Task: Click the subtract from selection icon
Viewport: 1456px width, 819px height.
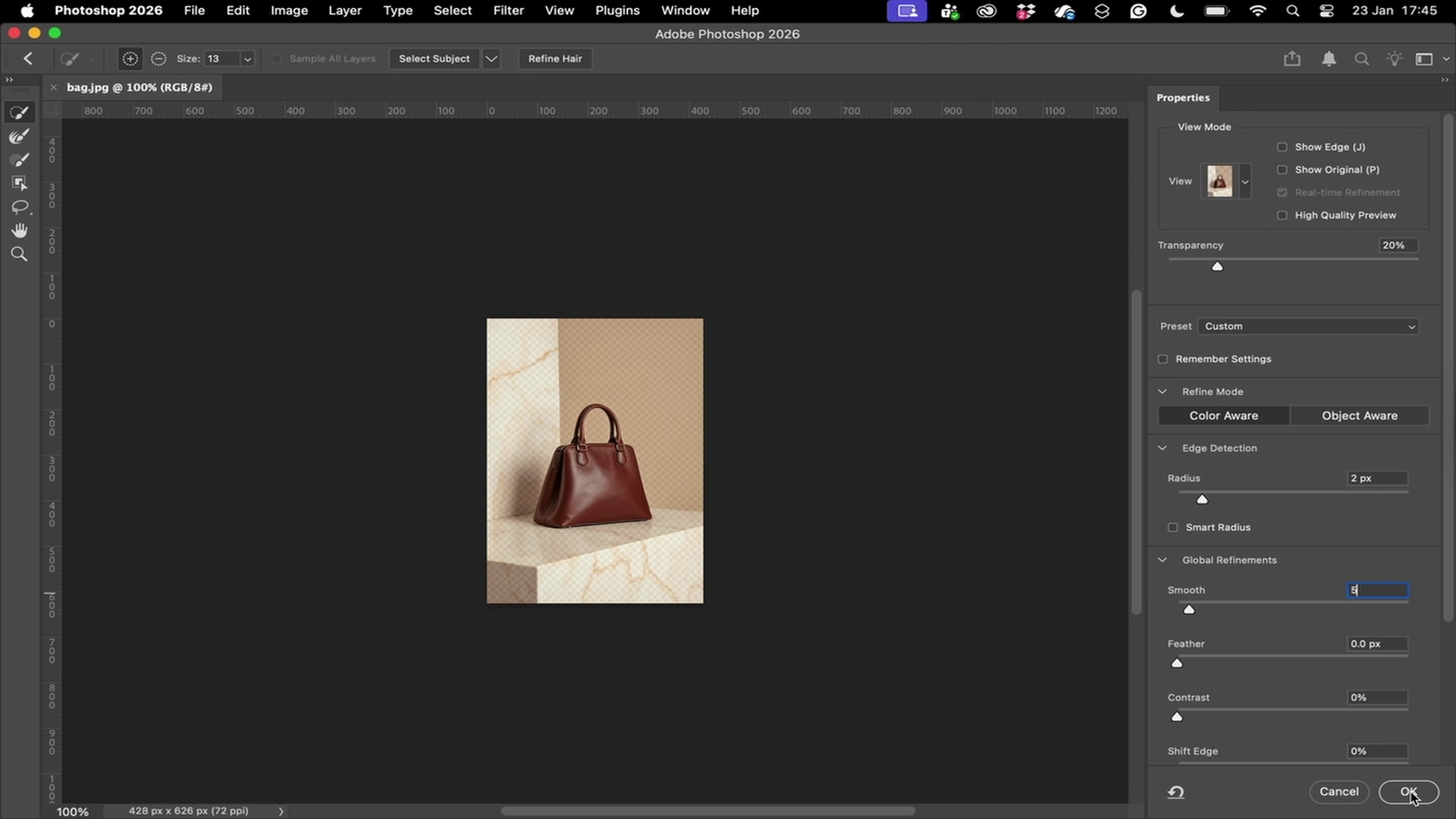Action: [x=158, y=58]
